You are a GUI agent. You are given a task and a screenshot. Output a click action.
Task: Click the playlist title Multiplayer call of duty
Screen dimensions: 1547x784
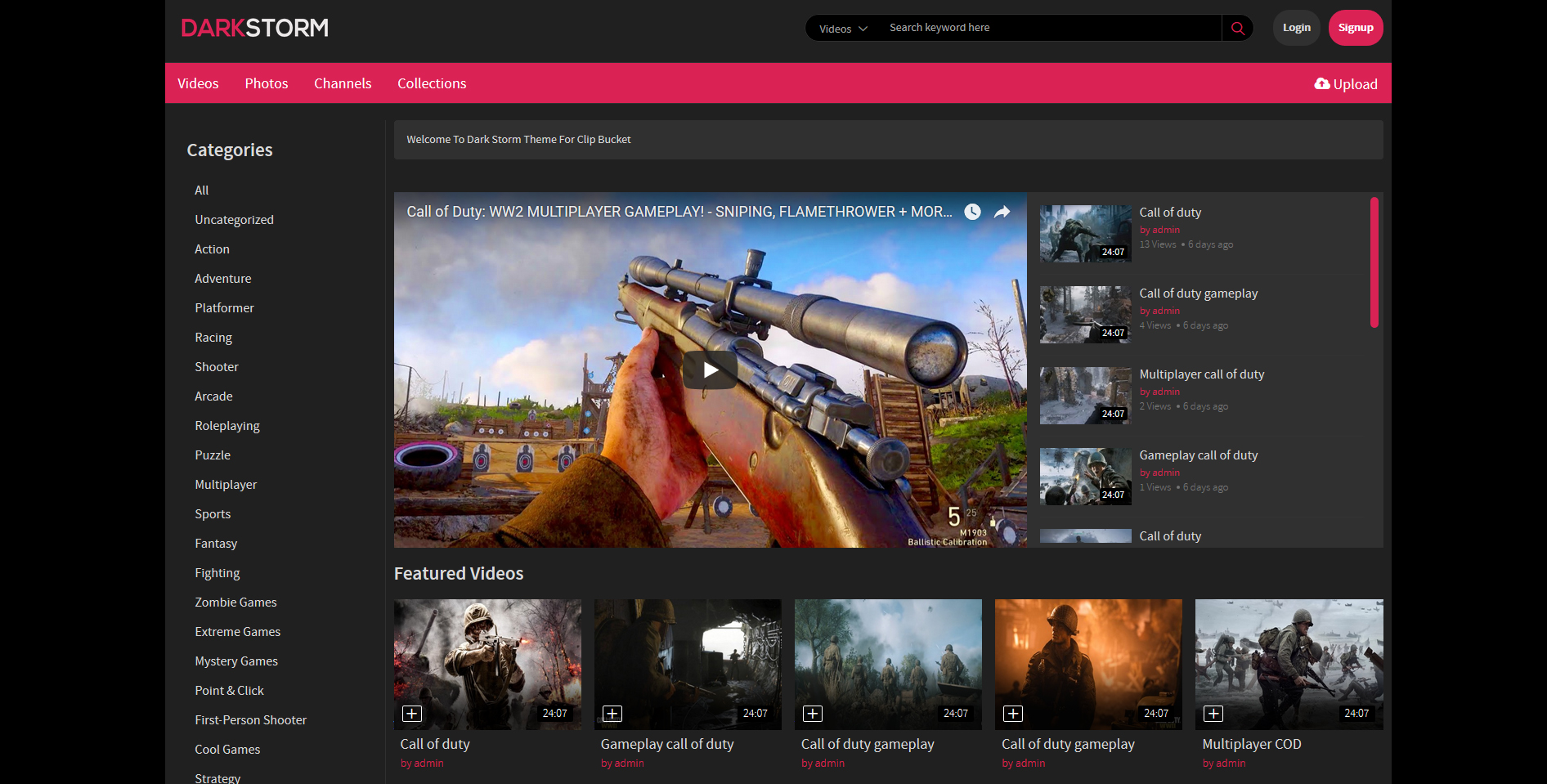pos(1202,374)
